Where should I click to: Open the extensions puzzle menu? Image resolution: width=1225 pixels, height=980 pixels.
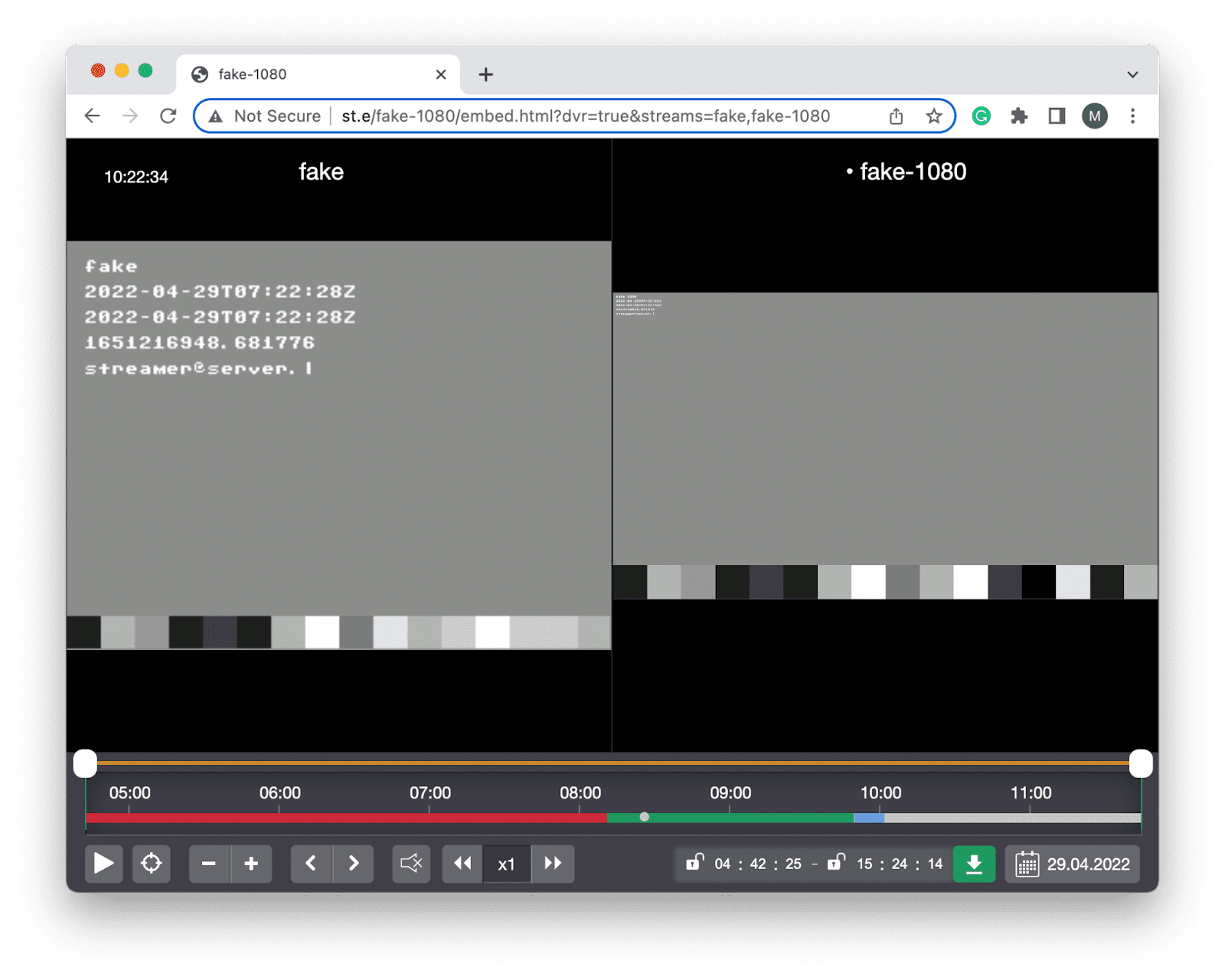(x=1019, y=116)
